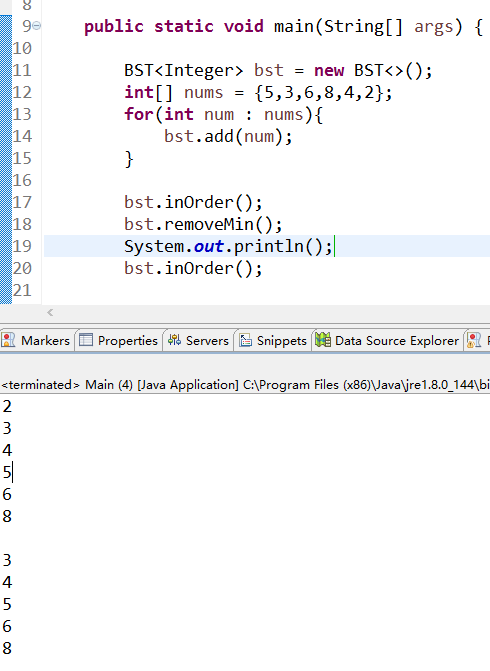Click the 'bst.add(num);' statement
The image size is (490, 671).
coord(228,137)
